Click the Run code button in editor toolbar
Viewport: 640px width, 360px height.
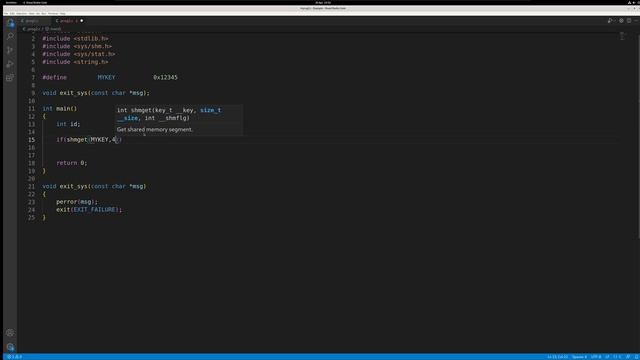(609, 21)
